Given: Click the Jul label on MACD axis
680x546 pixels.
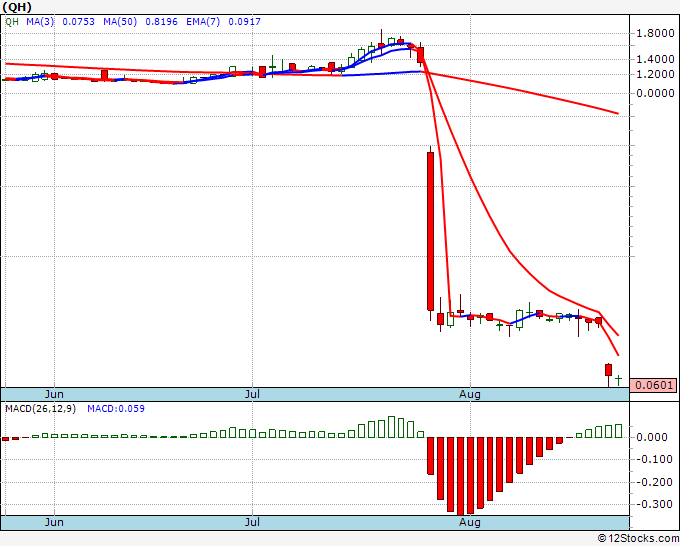Looking at the screenshot, I should point(252,522).
